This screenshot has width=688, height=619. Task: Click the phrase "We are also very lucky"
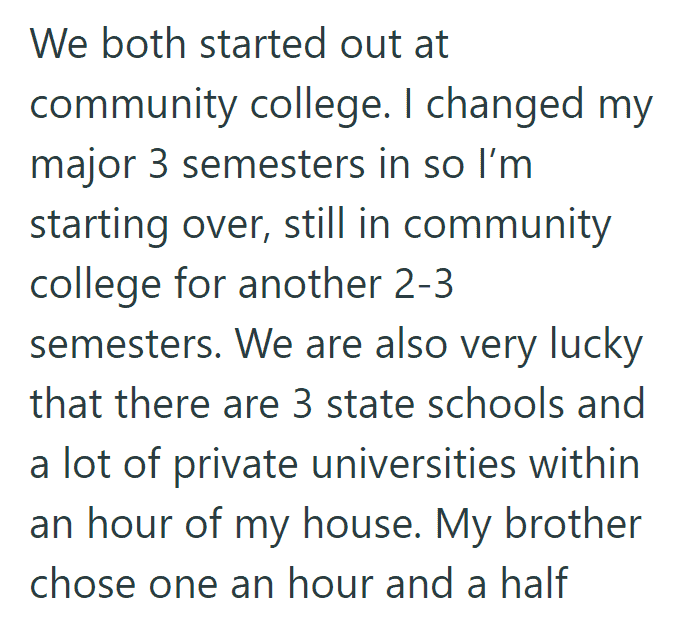[439, 345]
